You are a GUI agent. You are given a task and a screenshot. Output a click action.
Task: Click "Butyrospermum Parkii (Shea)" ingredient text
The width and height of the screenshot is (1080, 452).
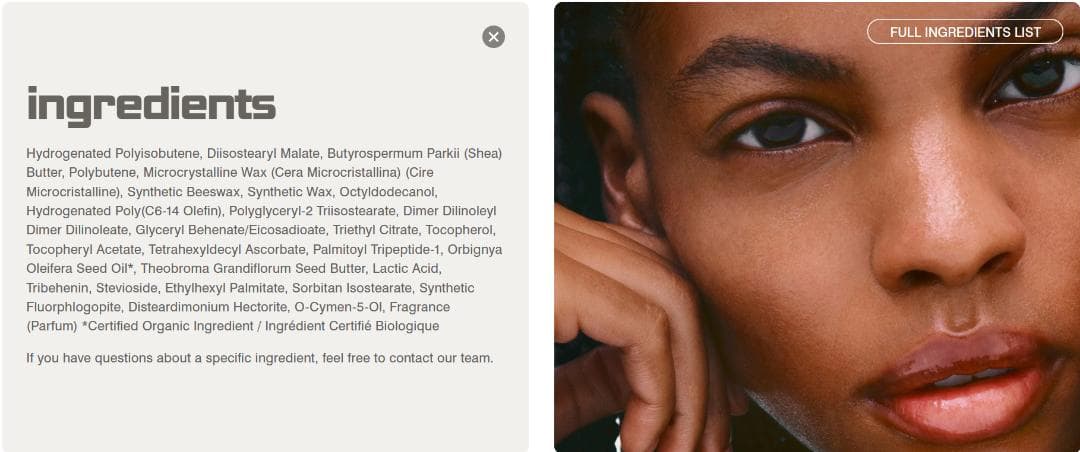point(415,153)
